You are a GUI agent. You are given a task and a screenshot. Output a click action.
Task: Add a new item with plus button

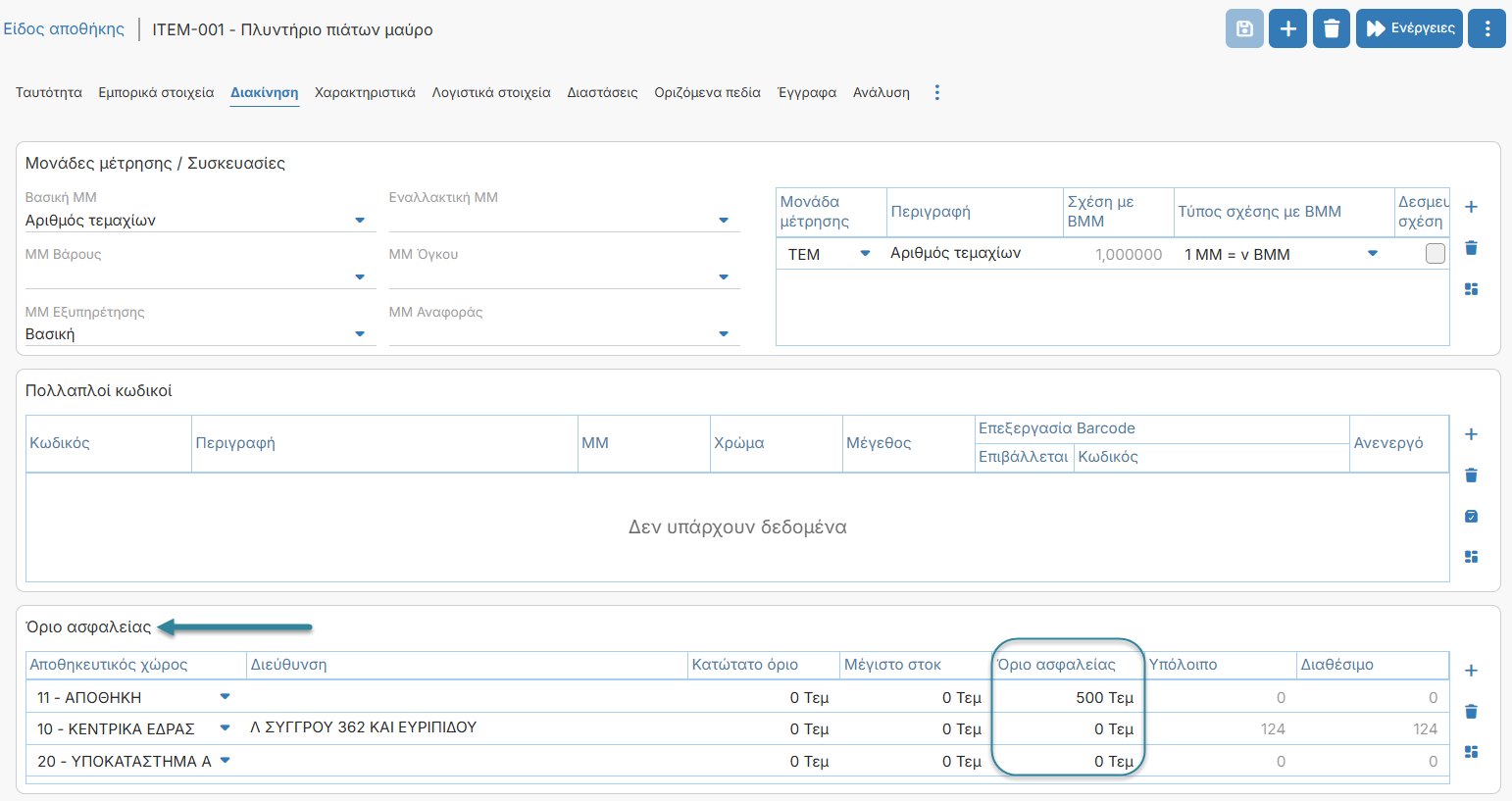click(1288, 28)
